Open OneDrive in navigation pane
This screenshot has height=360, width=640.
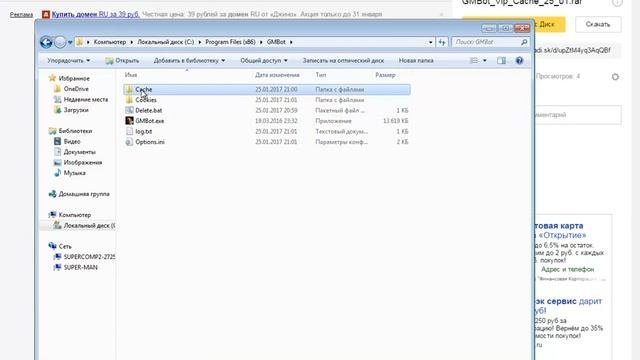pos(76,89)
